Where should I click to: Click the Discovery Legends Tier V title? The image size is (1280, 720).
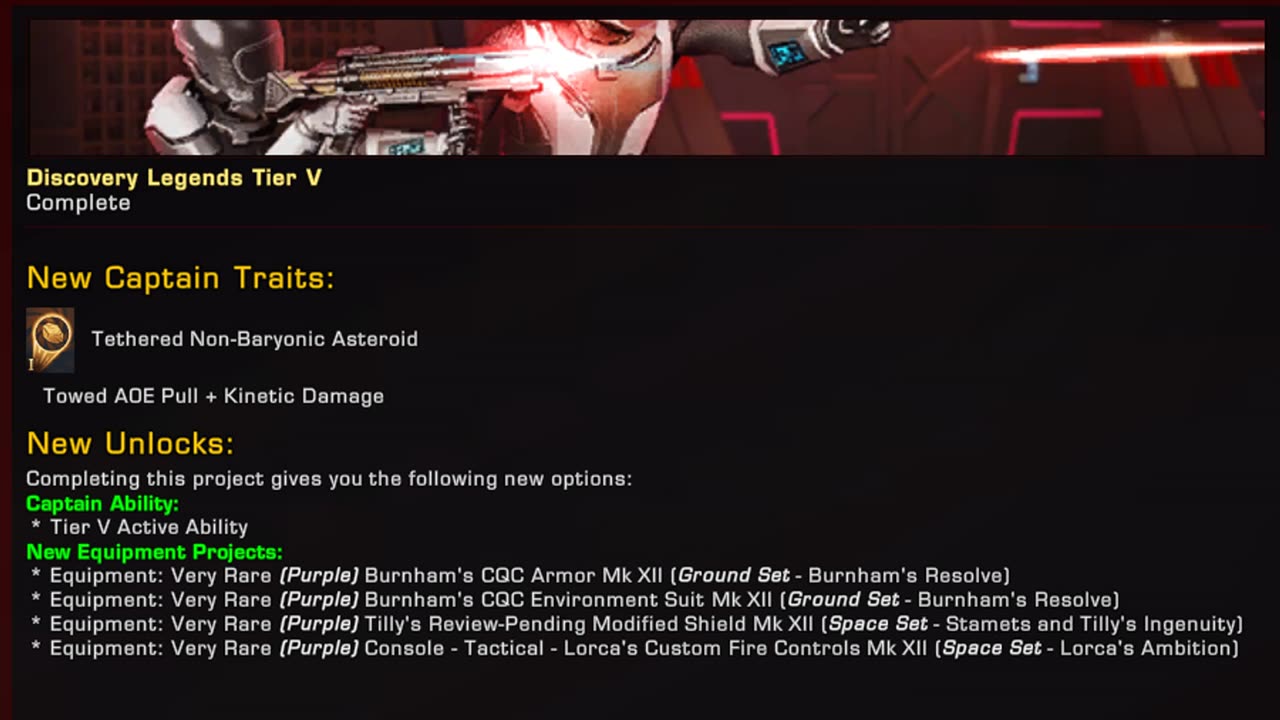174,178
